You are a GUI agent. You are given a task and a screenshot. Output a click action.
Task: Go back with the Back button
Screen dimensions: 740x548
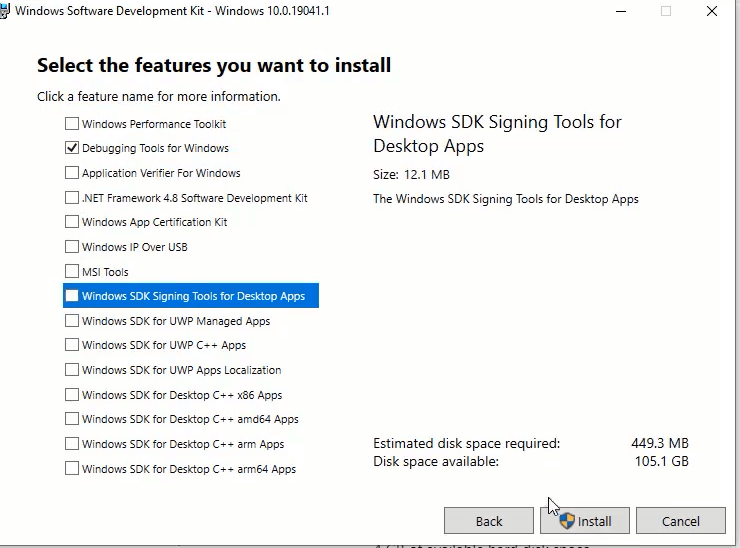(489, 521)
